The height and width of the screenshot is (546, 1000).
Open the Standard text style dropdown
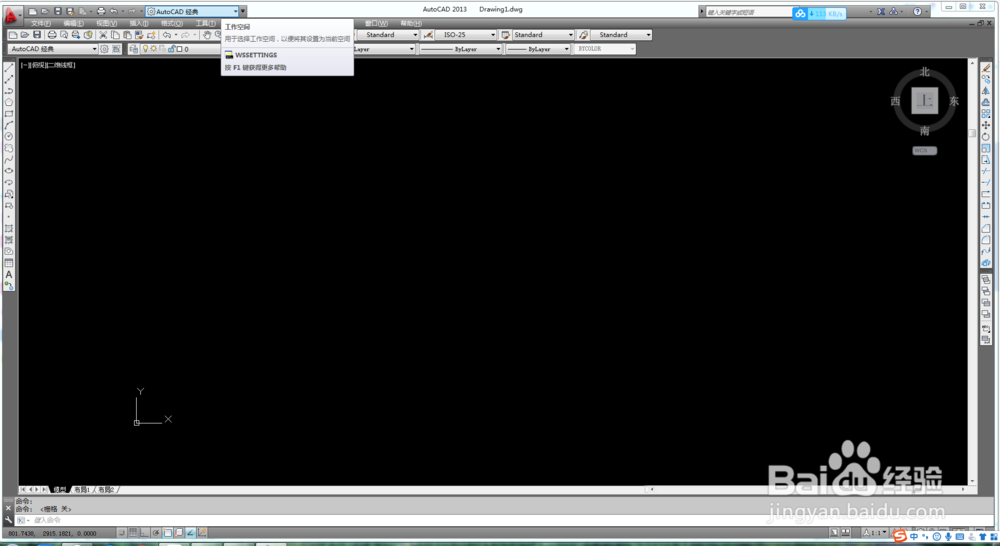[388, 35]
